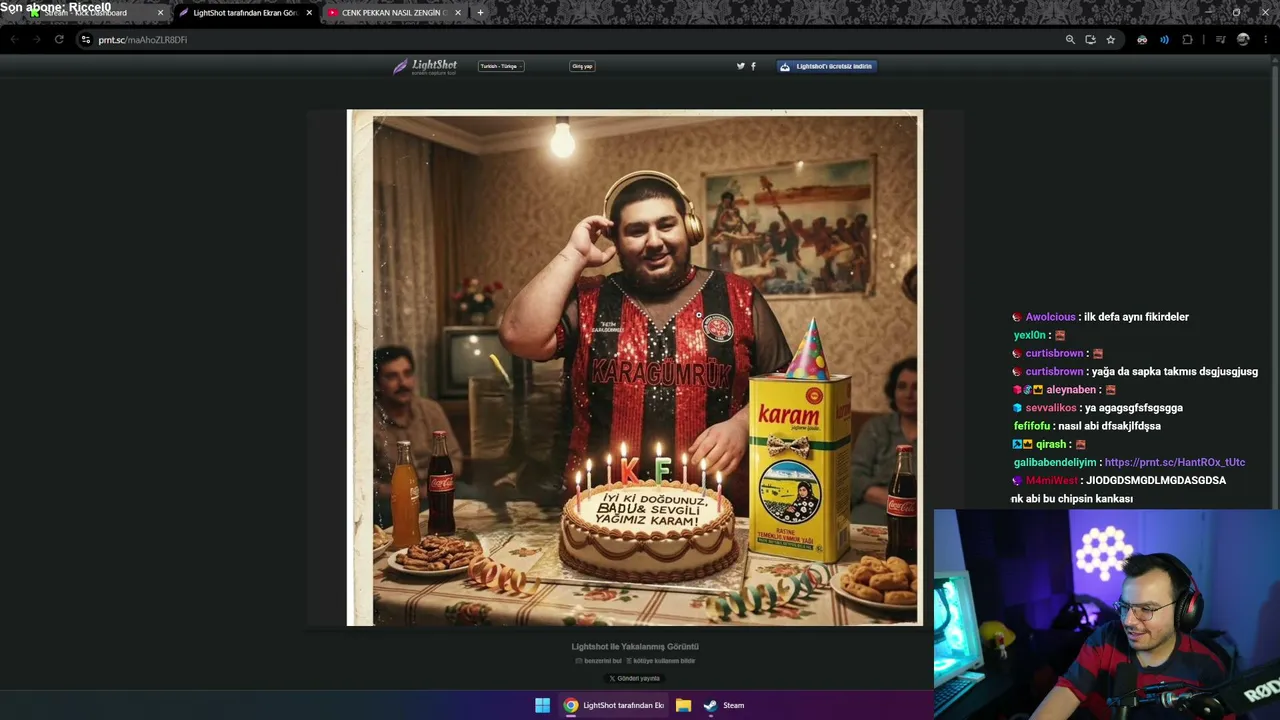Open the prnt.sc link in chat
Viewport: 1280px width, 720px height.
1175,462
